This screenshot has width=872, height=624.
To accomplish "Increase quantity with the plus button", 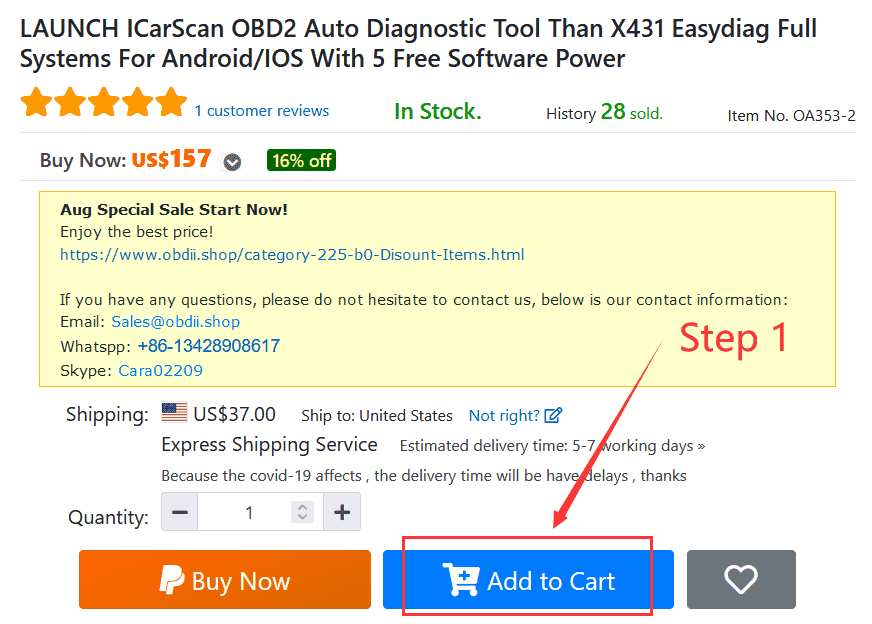I will (x=342, y=512).
